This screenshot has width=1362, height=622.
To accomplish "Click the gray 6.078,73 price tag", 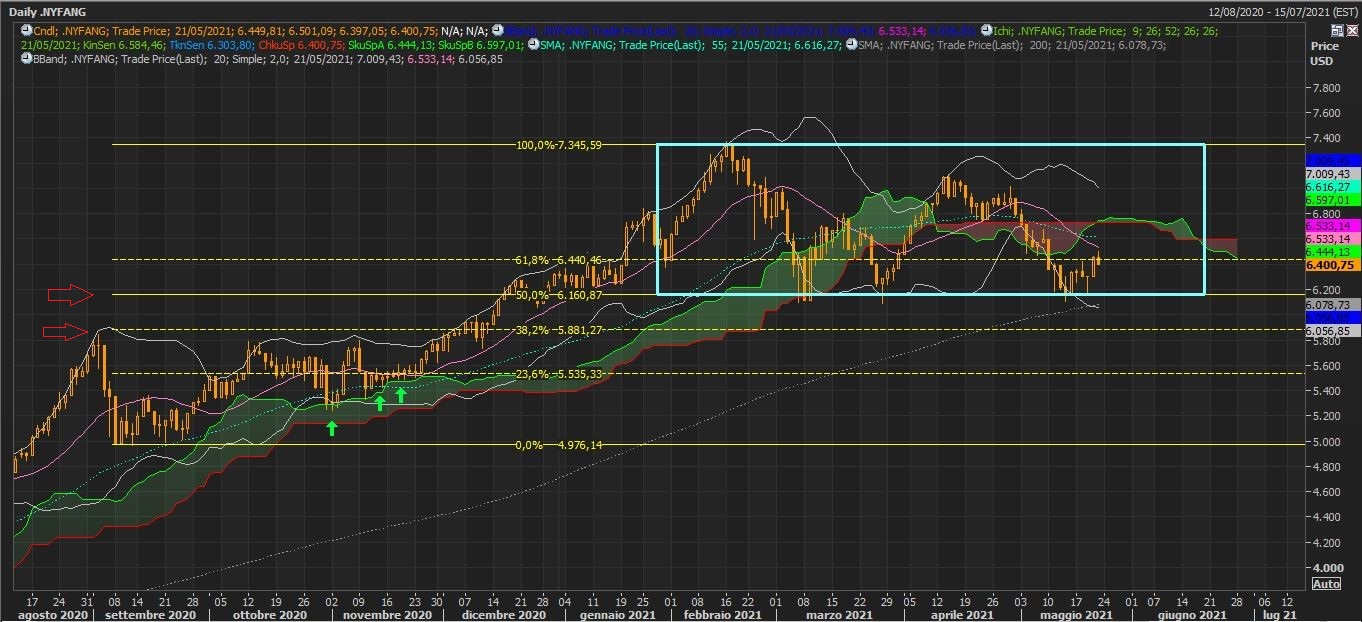I will [x=1332, y=304].
